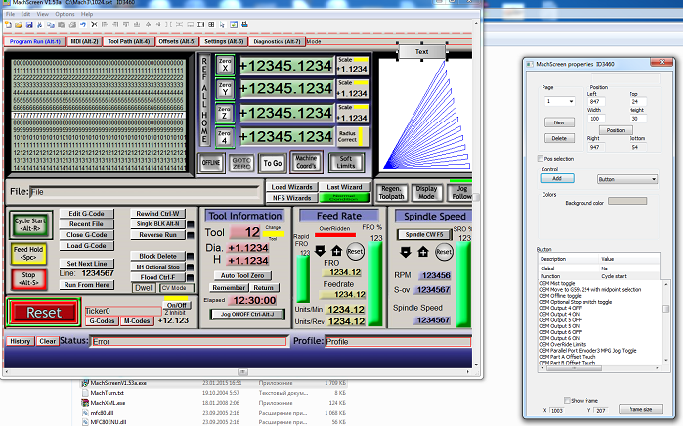Click the spindle speed down arrow
This screenshot has height=440, width=695.
click(x=404, y=253)
